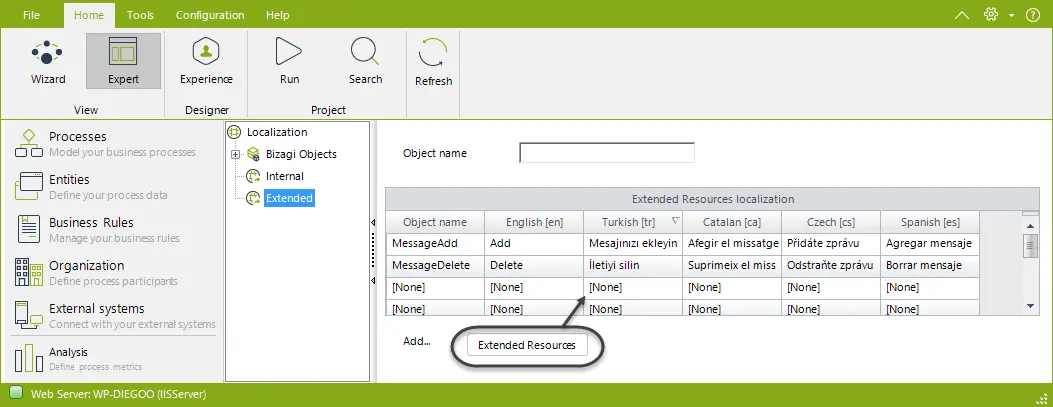Screen dimensions: 1053x407
Task: Switch to the Wizard view
Action: [x=48, y=62]
